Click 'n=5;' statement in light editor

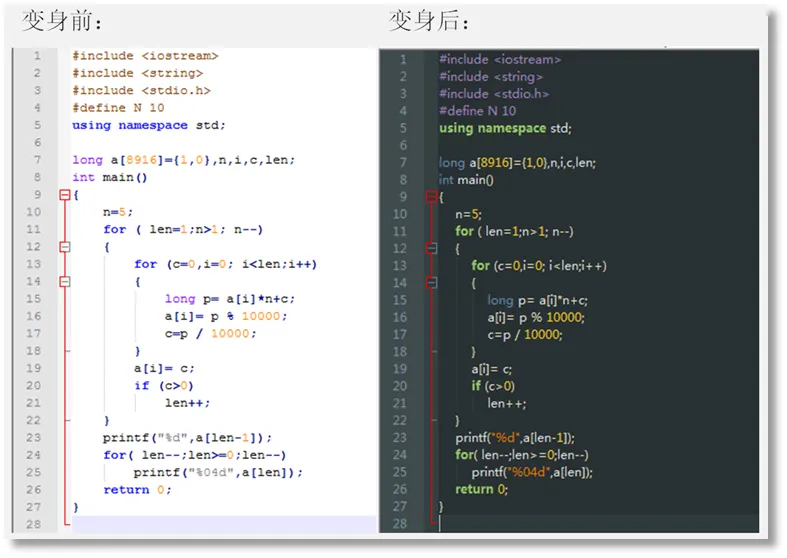coord(118,212)
